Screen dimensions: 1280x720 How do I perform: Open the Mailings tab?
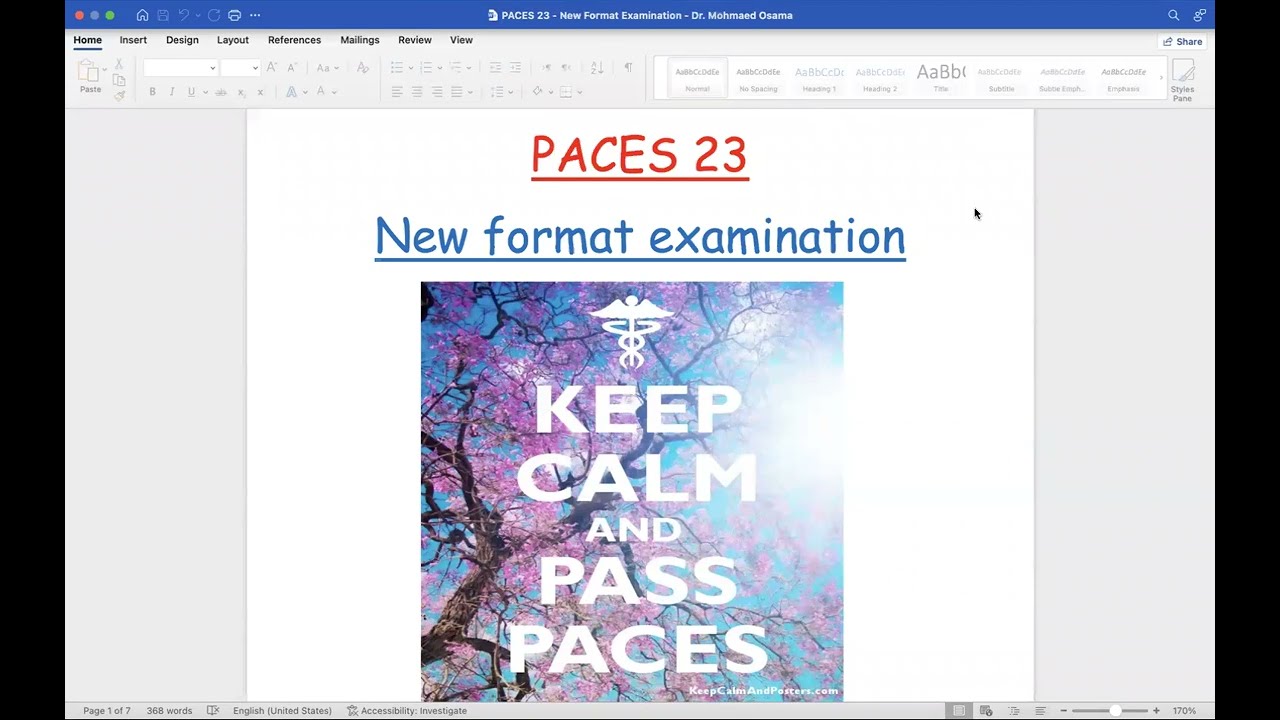[360, 40]
